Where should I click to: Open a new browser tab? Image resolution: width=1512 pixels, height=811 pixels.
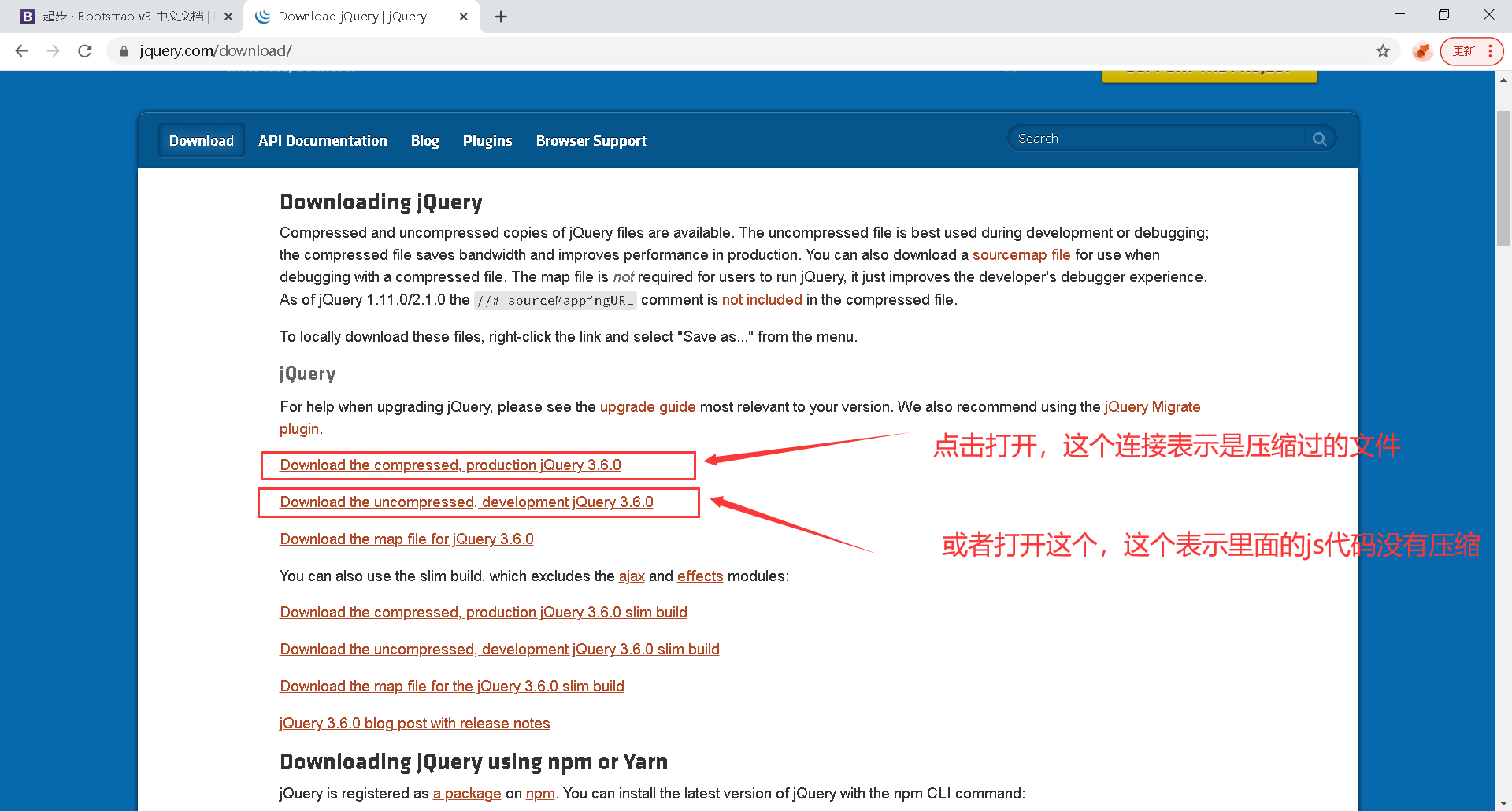(501, 16)
